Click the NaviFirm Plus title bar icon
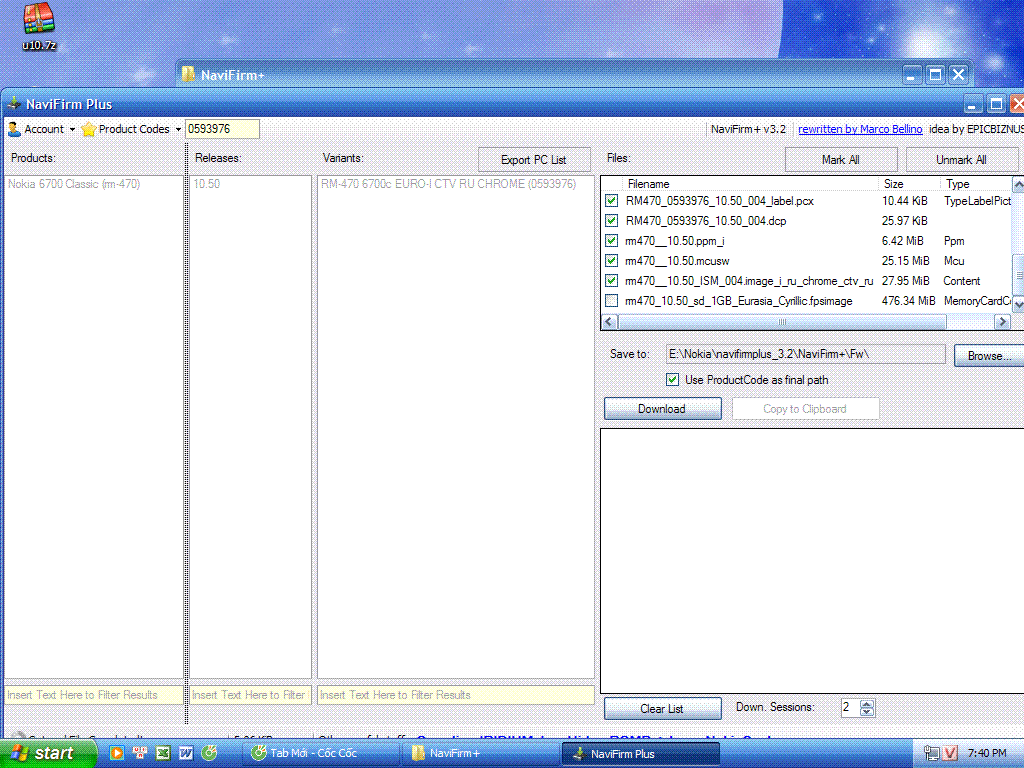 click(14, 104)
